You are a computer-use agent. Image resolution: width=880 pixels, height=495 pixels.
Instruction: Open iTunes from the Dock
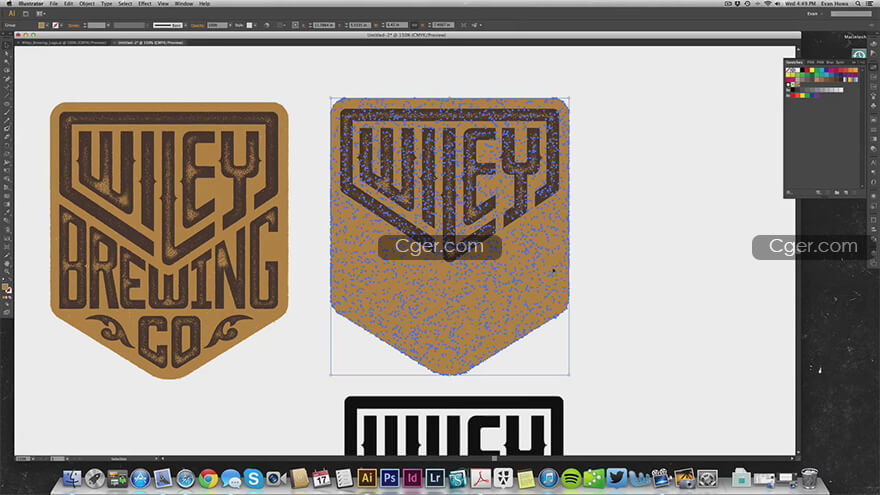pyautogui.click(x=548, y=479)
